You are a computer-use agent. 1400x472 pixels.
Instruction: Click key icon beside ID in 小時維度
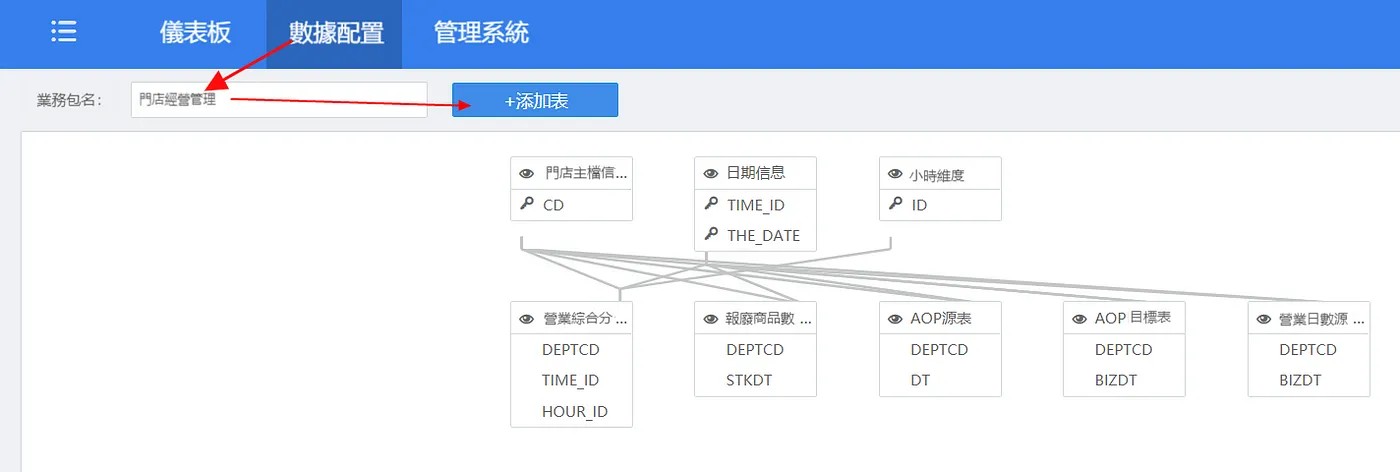(x=895, y=204)
